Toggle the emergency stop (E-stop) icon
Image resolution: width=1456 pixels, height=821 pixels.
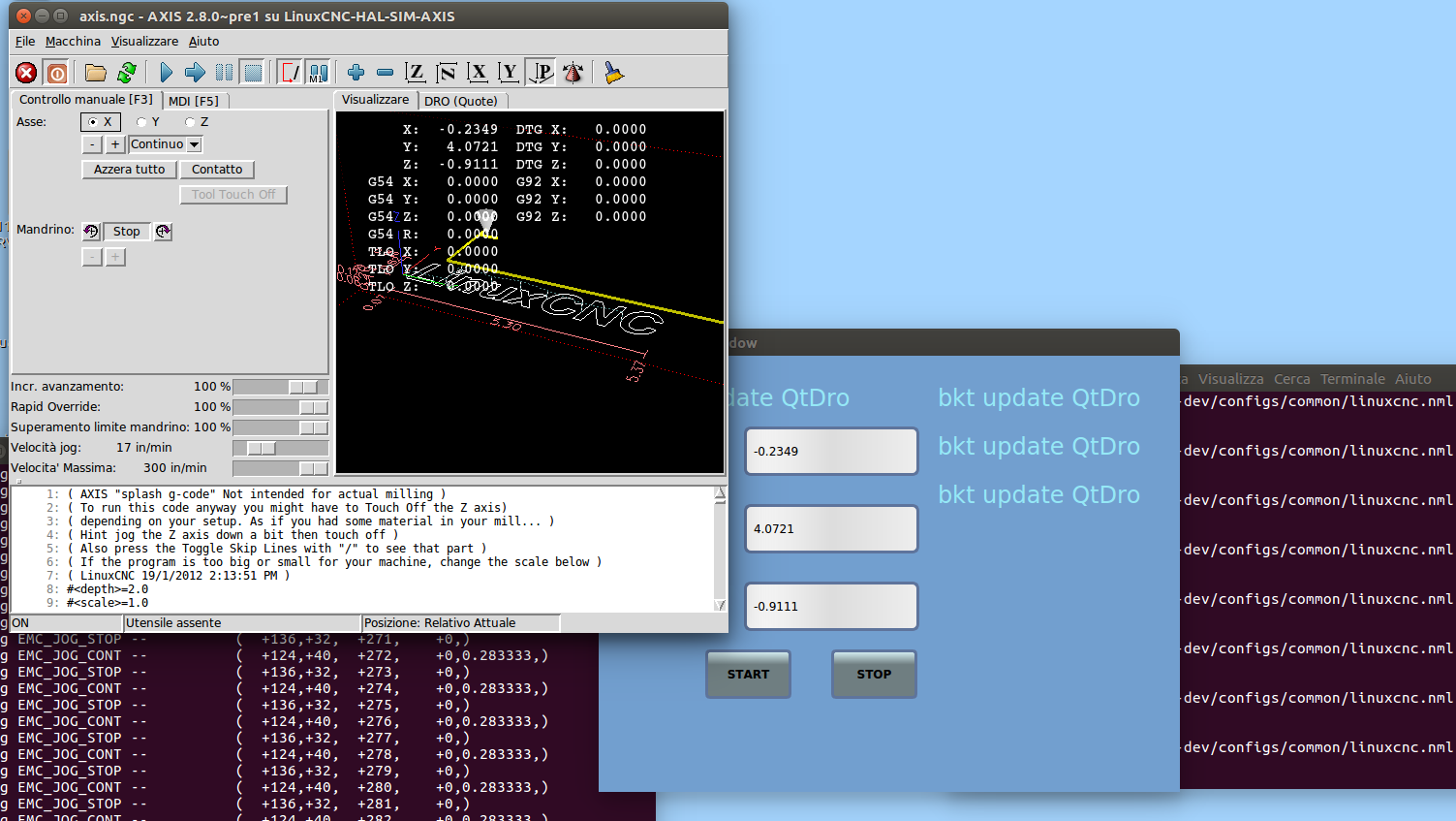(26, 73)
